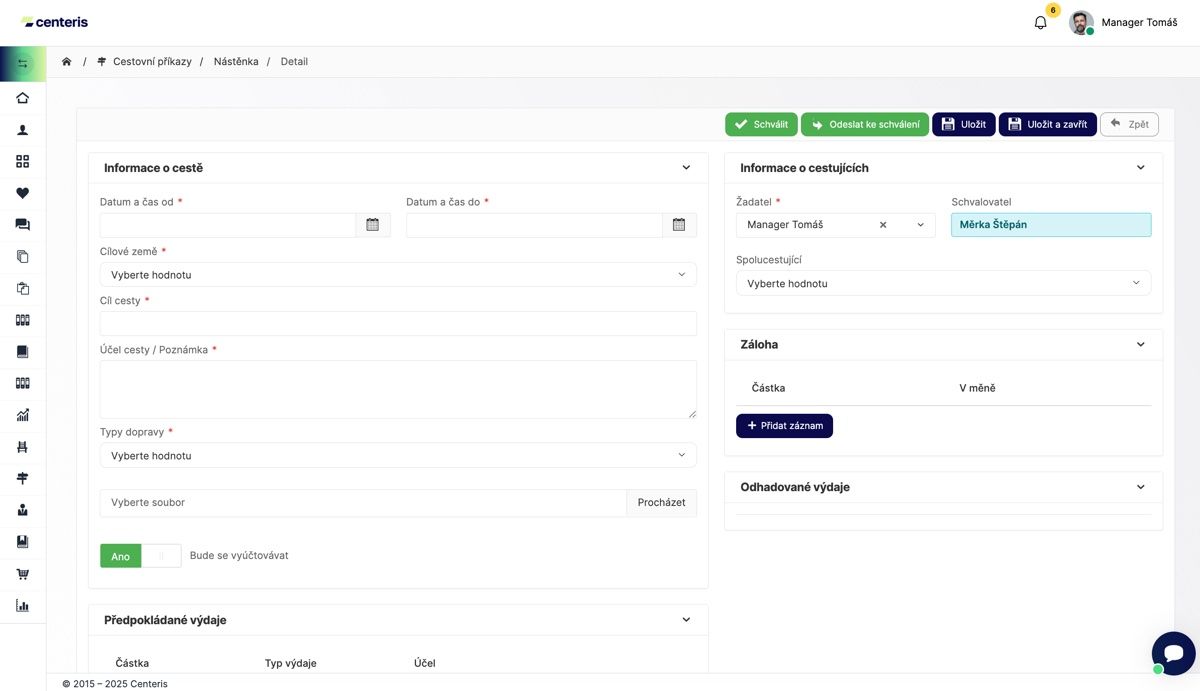Open the heart icon in the sidebar
Viewport: 1200px width, 691px height.
click(22, 193)
